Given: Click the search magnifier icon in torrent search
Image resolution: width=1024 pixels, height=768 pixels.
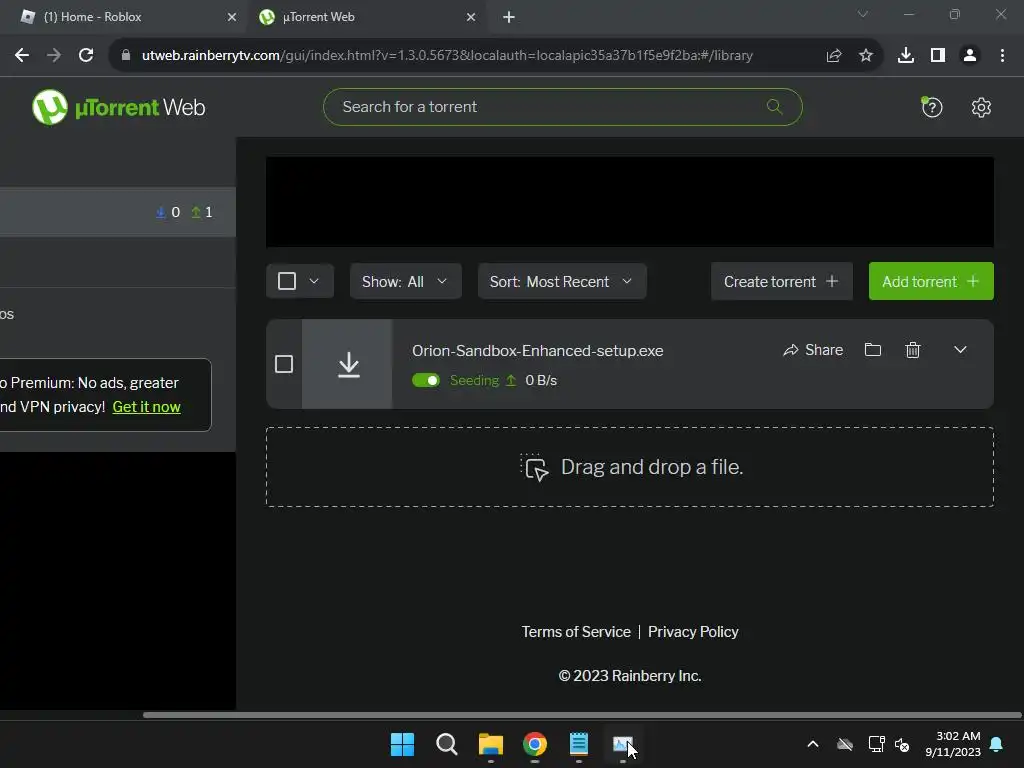Looking at the screenshot, I should [x=775, y=106].
